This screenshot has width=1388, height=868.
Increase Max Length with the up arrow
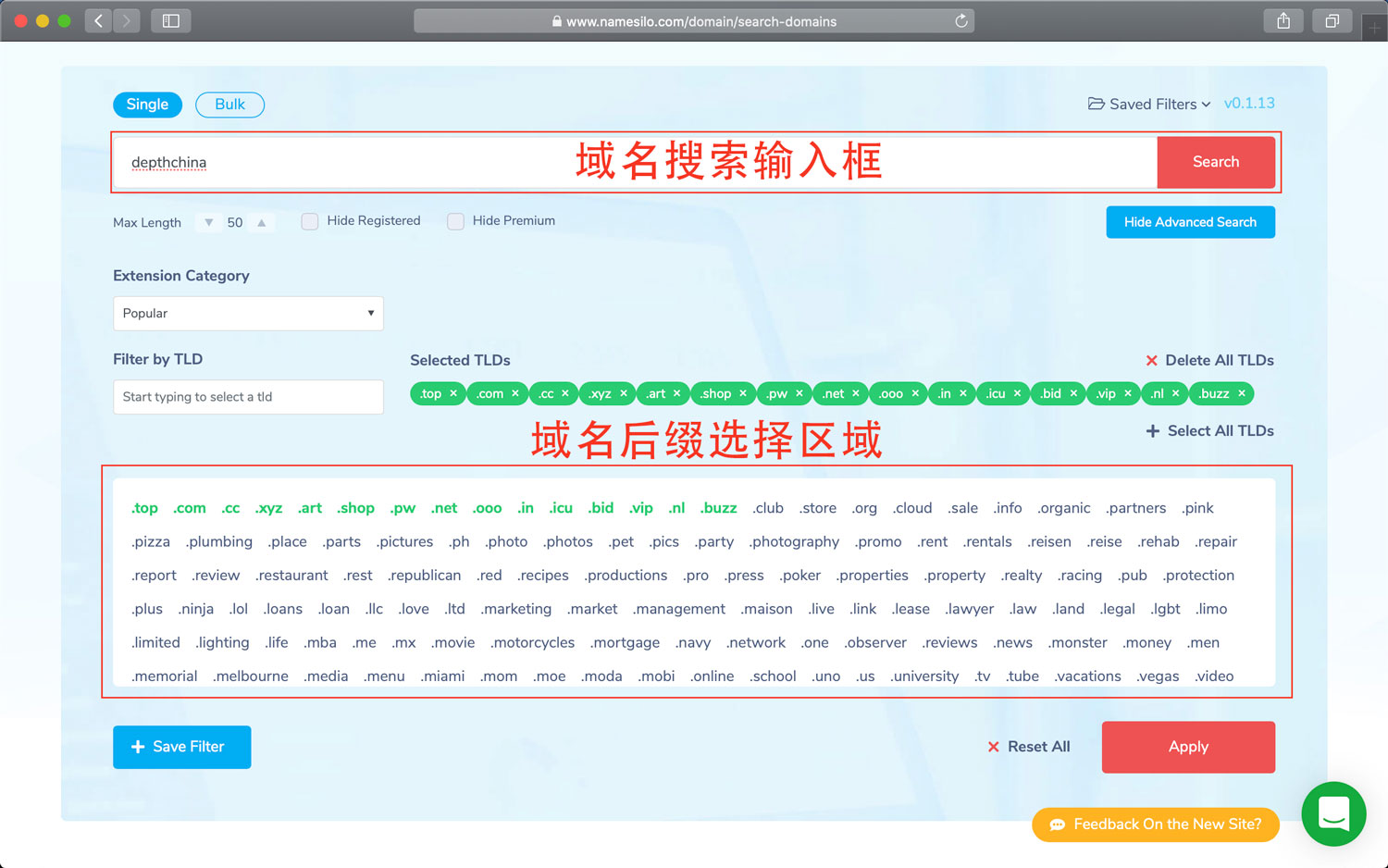(262, 222)
